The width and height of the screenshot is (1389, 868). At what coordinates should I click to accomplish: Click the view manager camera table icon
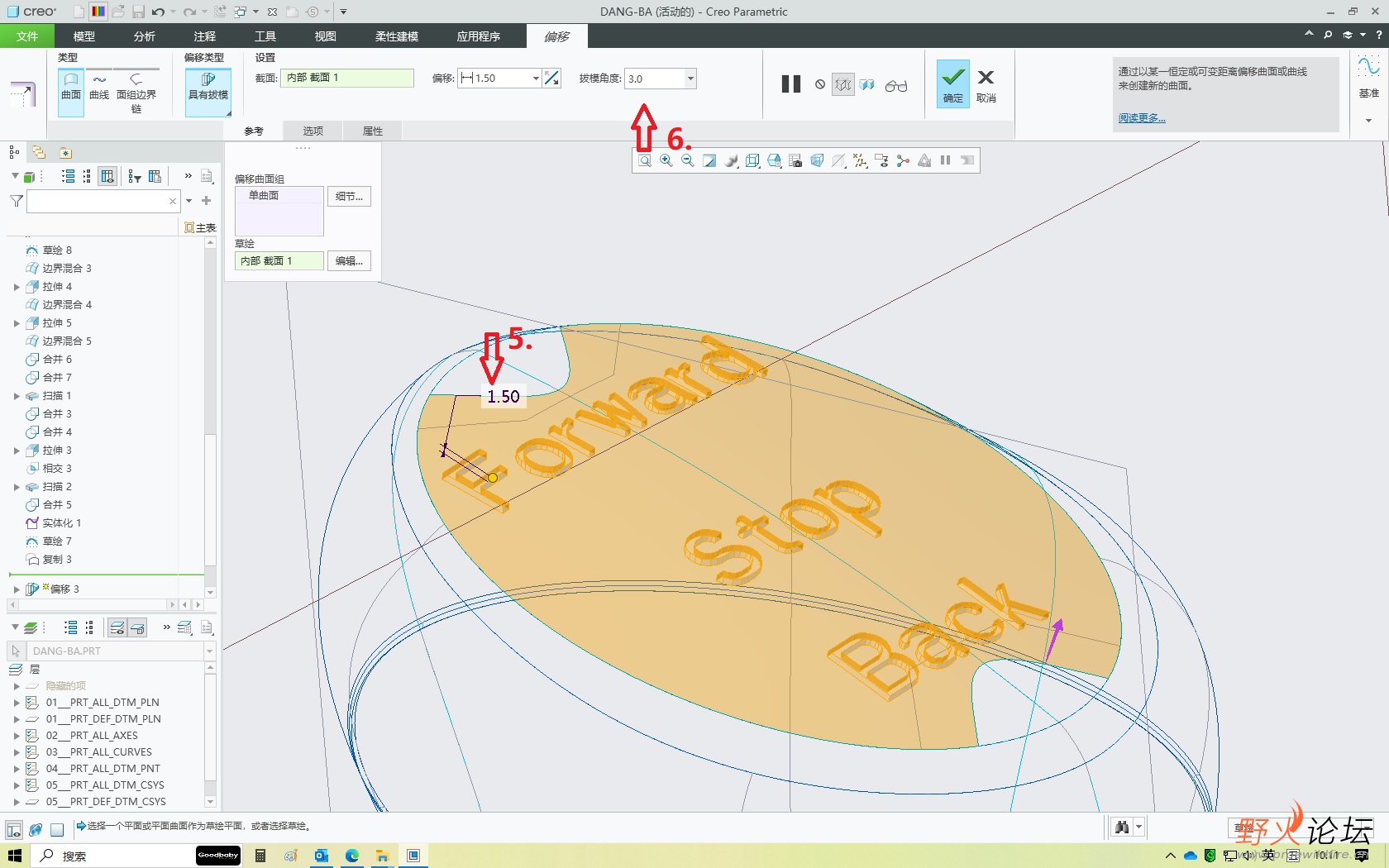[x=795, y=160]
